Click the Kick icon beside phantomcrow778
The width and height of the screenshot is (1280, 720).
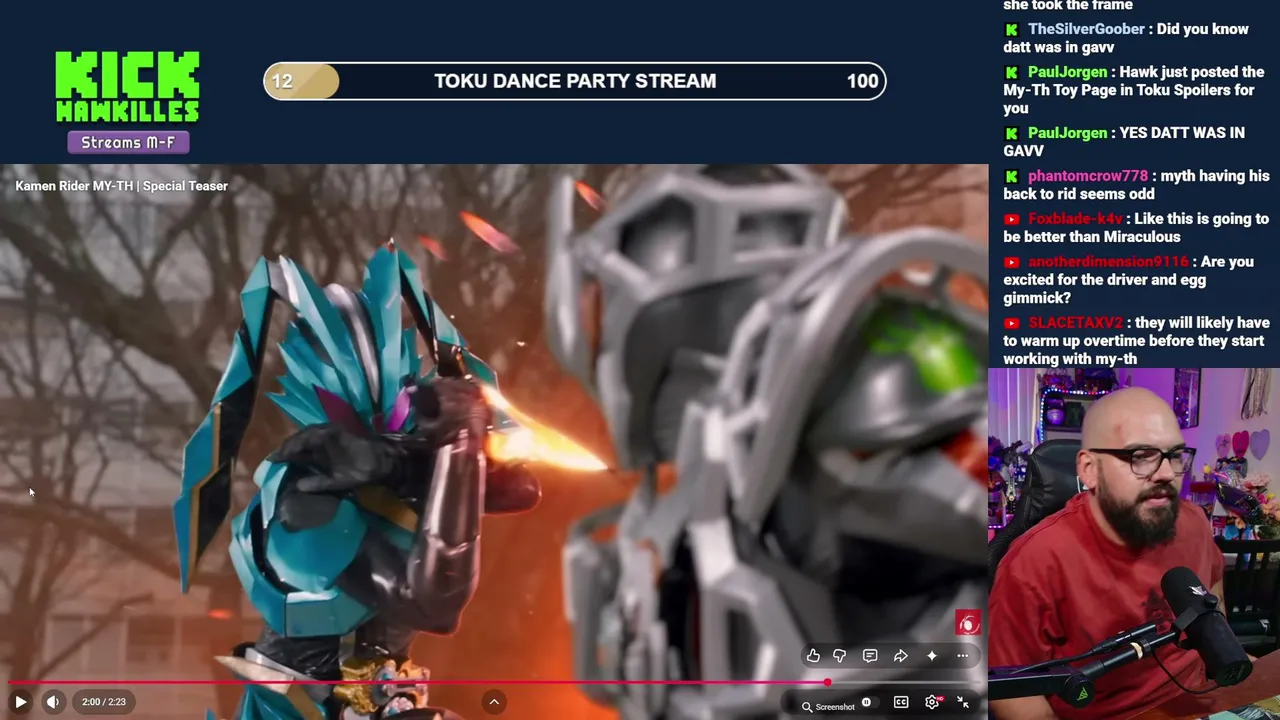(x=1012, y=176)
